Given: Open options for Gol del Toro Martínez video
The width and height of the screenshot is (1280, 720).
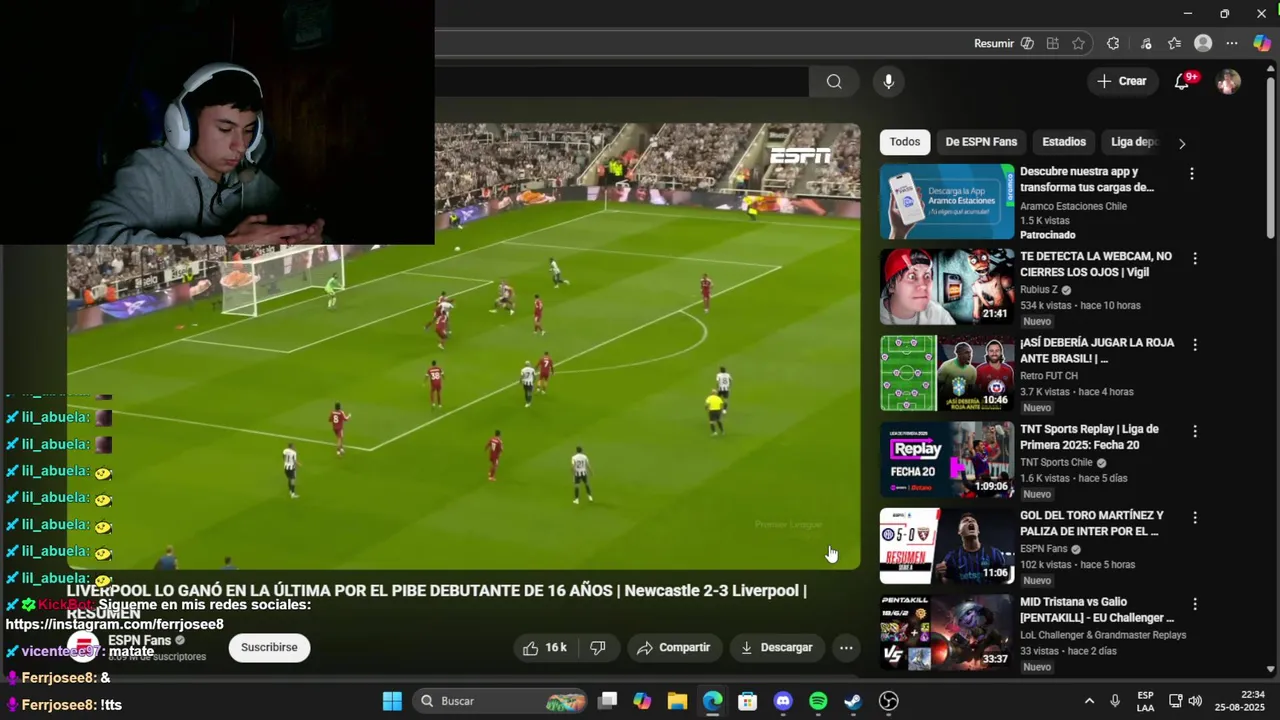Looking at the screenshot, I should pos(1194,518).
